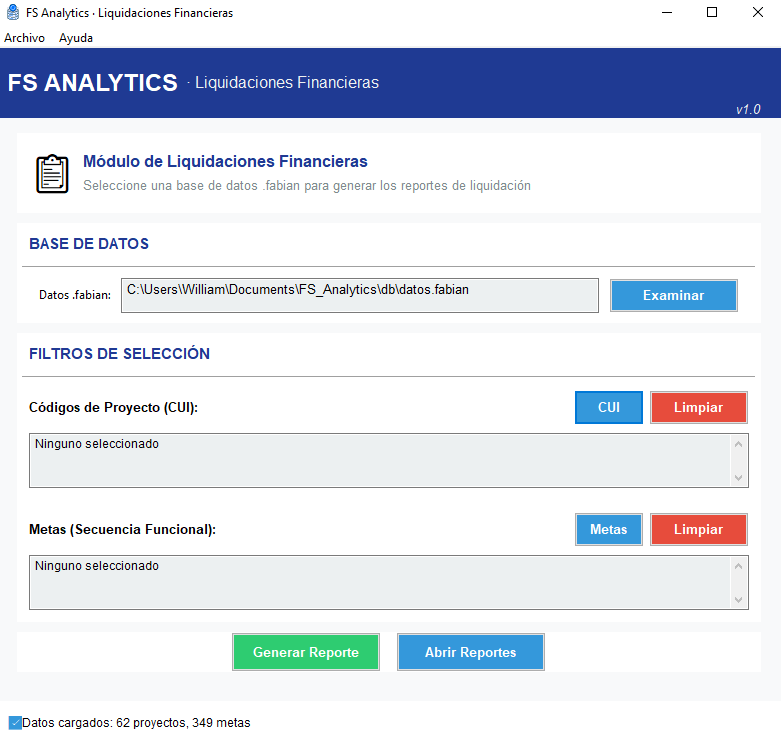The height and width of the screenshot is (735, 781).
Task: Open the Ayuda menu
Action: pyautogui.click(x=76, y=38)
